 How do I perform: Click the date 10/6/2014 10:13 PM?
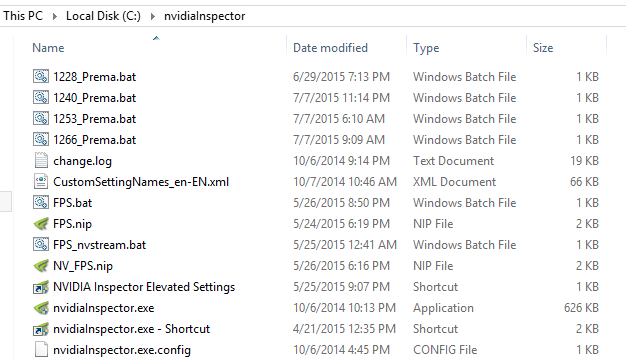point(345,308)
